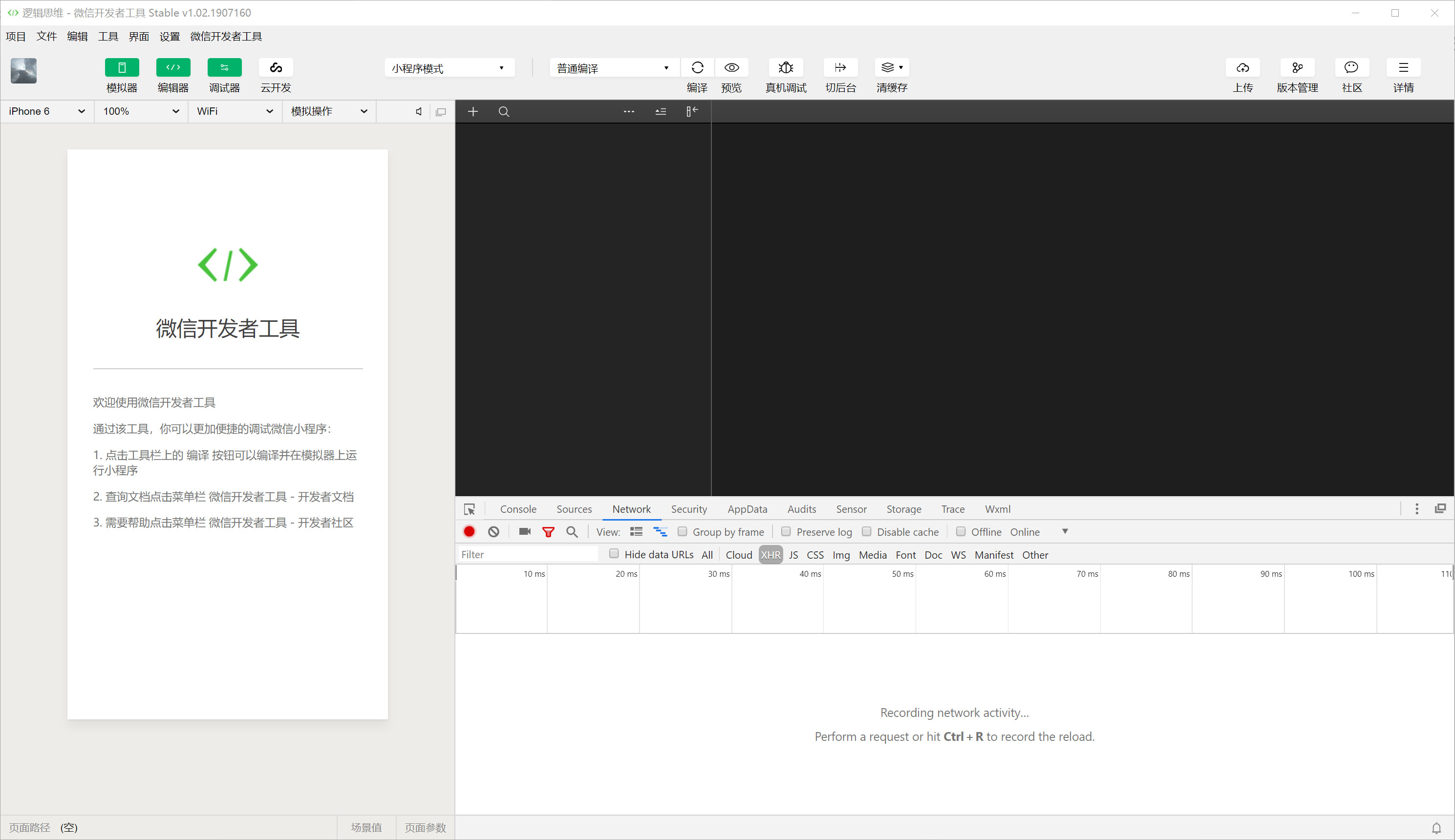Start remote device debugging (真机调试)

coord(786,67)
